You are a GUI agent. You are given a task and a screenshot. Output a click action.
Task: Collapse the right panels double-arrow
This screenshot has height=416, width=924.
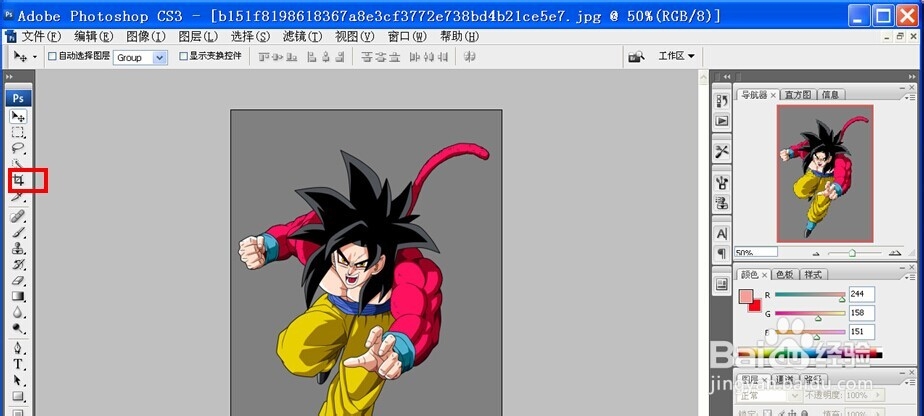pos(910,77)
